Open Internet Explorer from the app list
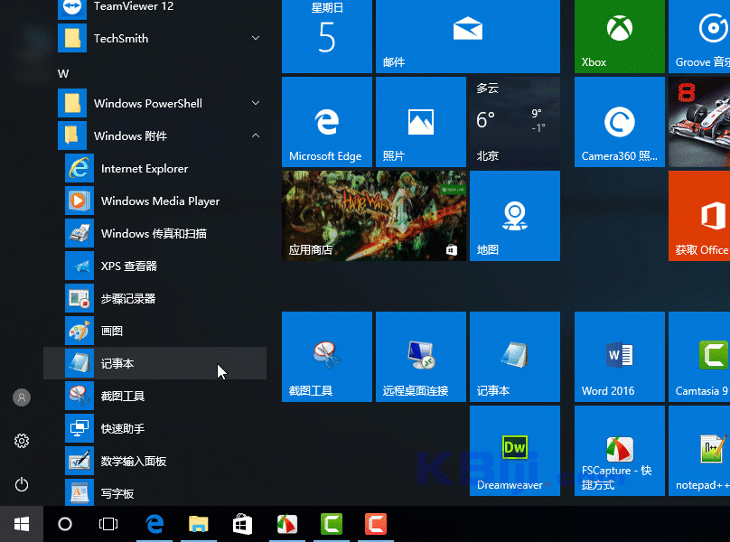 pyautogui.click(x=144, y=169)
